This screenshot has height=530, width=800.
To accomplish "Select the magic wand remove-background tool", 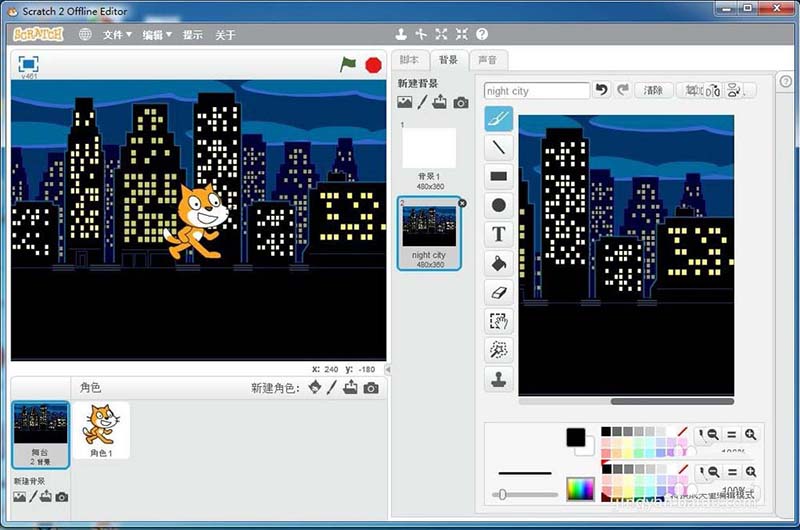I will click(498, 350).
